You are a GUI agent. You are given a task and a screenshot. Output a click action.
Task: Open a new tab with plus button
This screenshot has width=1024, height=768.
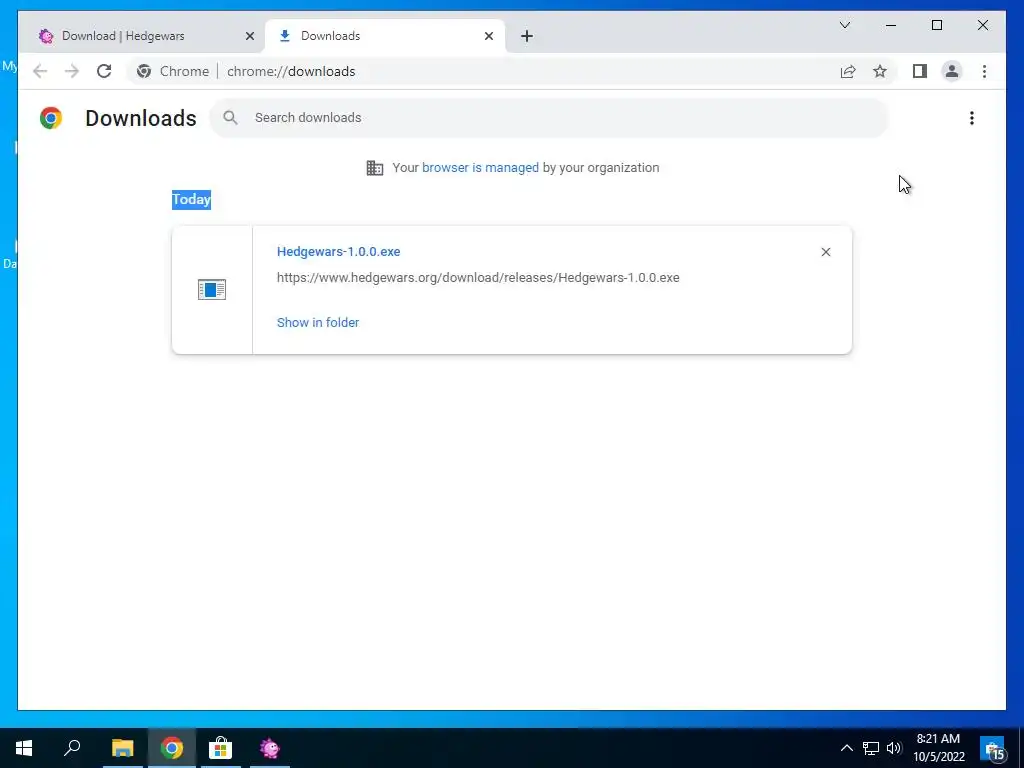tap(527, 36)
